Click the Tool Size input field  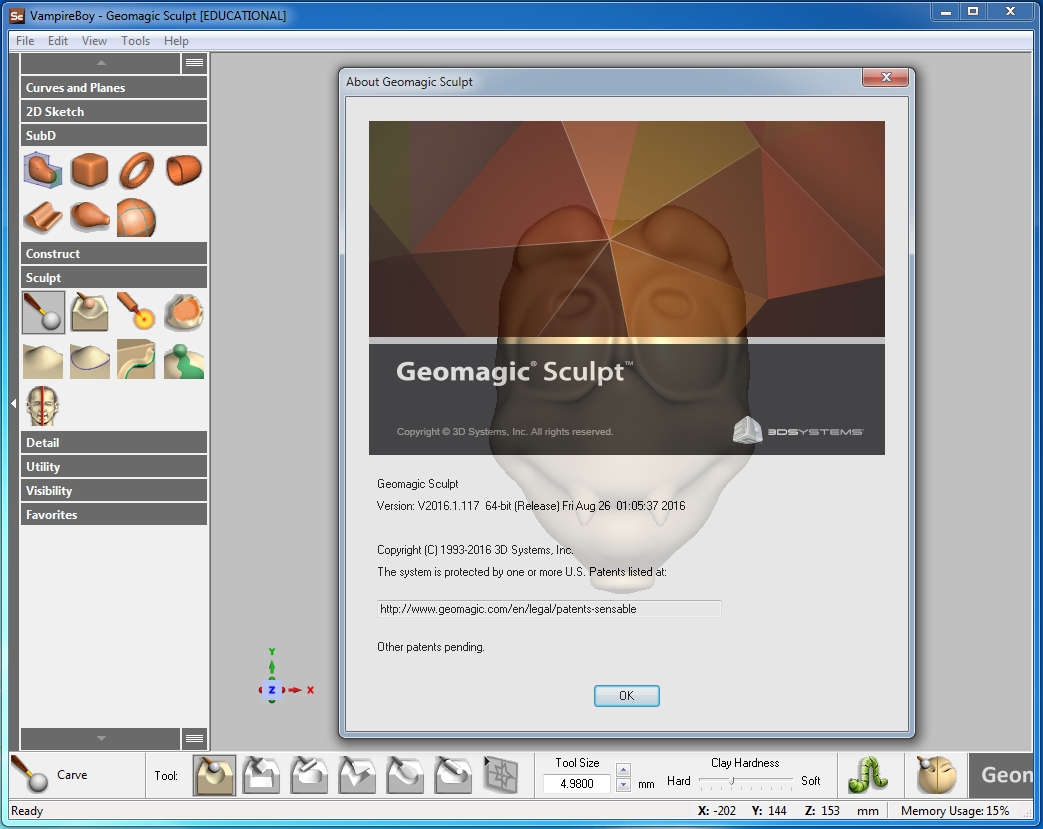point(577,784)
